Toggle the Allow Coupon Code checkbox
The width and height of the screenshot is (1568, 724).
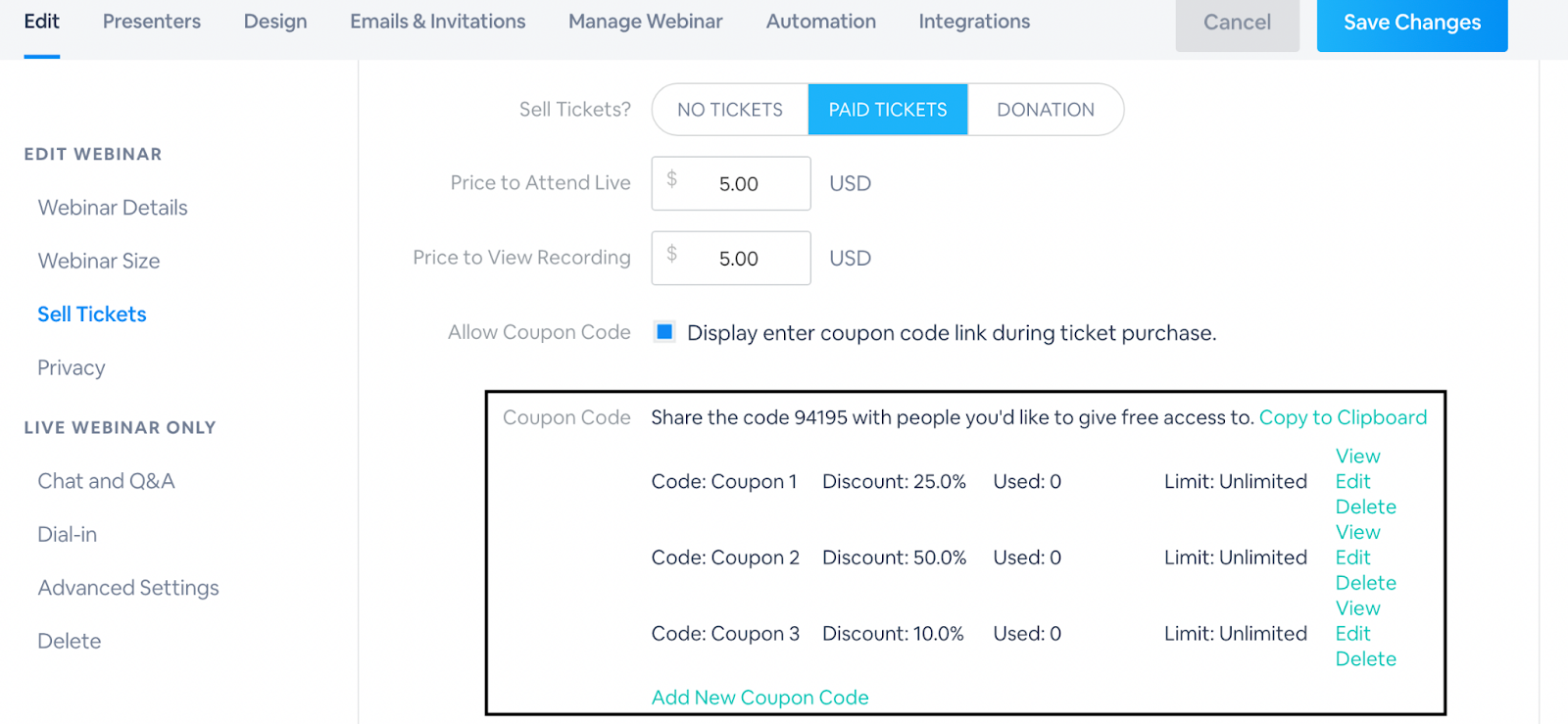664,332
